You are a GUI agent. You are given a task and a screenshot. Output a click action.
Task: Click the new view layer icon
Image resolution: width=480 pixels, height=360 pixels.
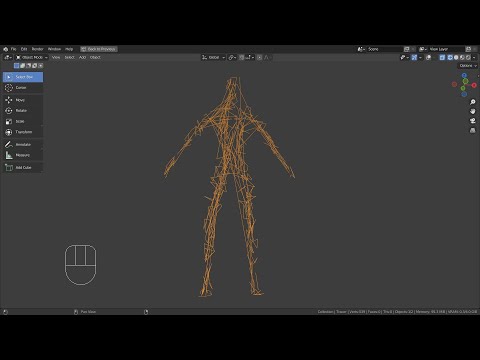[468, 49]
